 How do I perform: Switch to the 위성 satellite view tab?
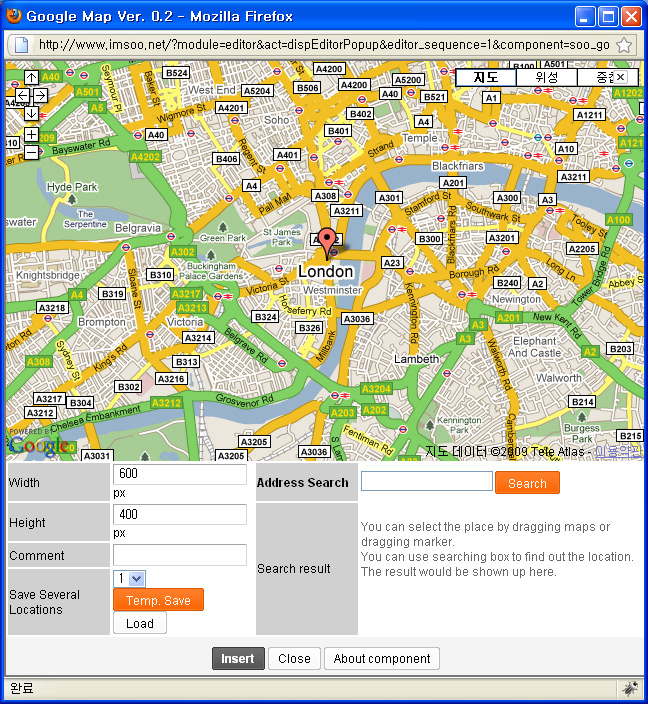tap(547, 77)
